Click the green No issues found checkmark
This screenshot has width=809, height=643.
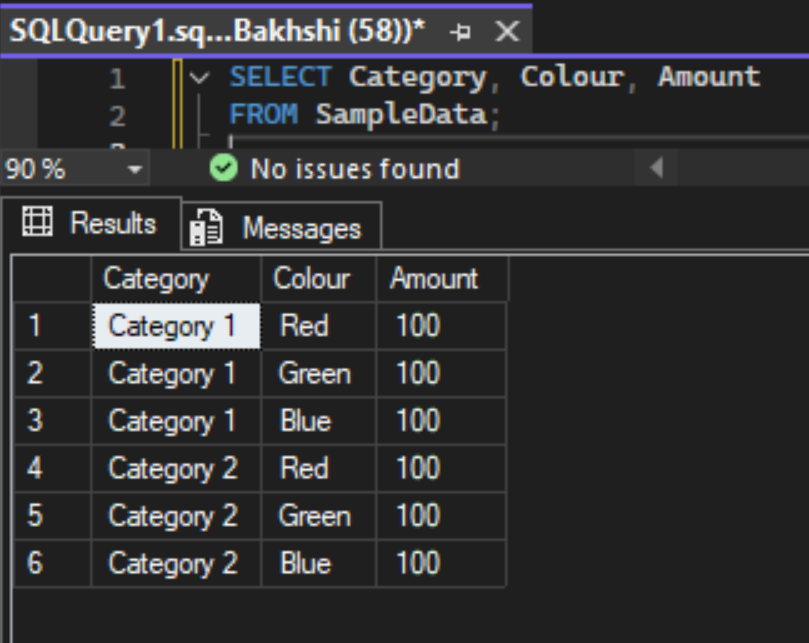(x=223, y=168)
